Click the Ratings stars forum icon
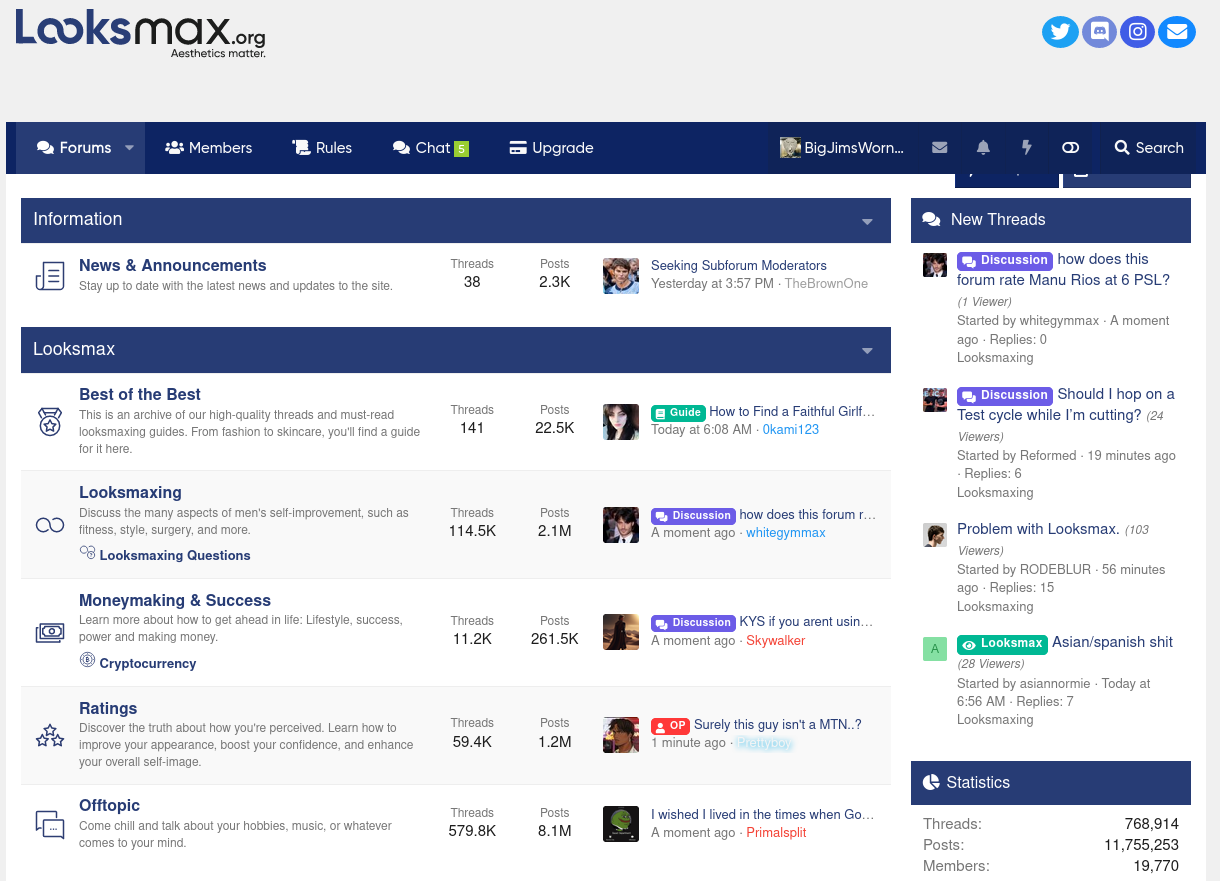Screen dimensions: 1220x881 (x=50, y=737)
